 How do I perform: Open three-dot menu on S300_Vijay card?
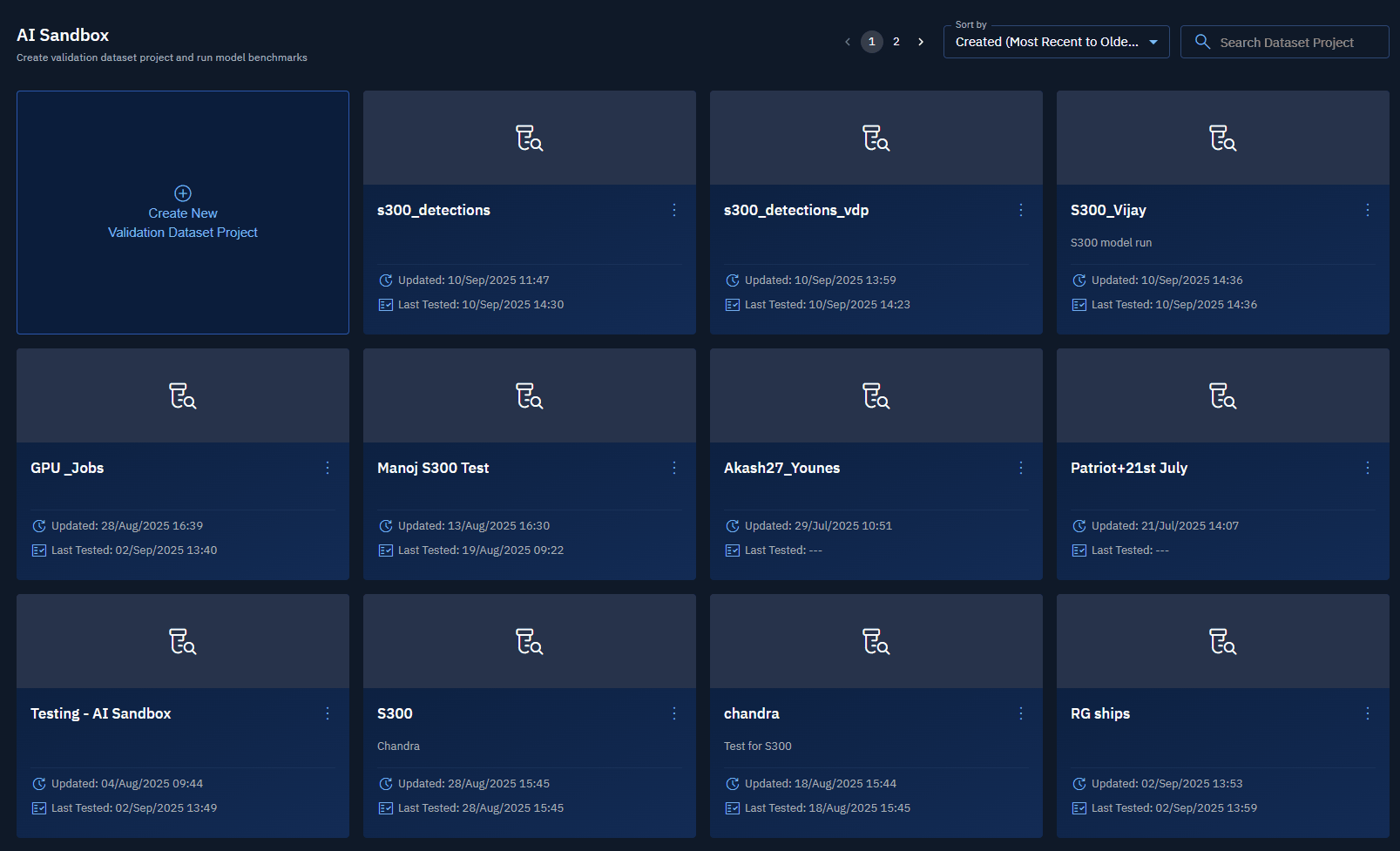tap(1368, 210)
